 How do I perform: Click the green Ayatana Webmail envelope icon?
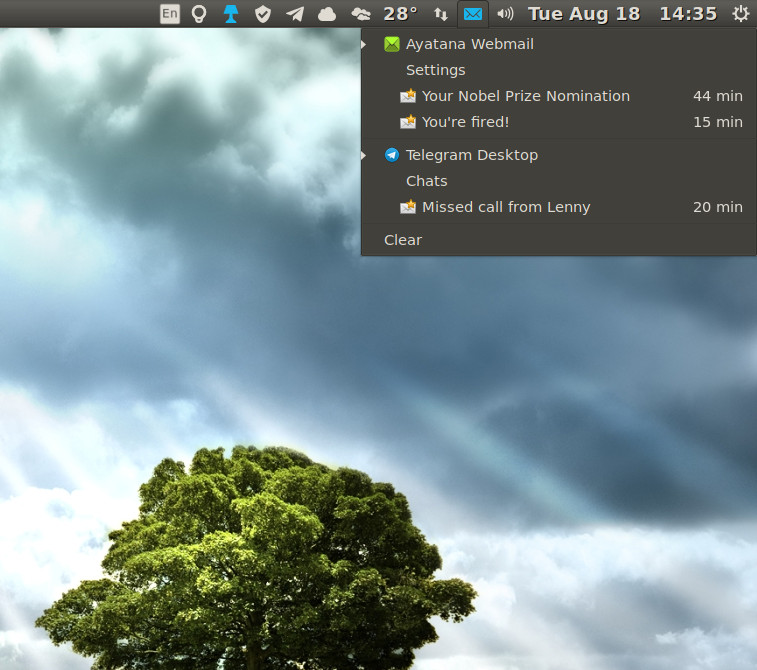[x=392, y=44]
